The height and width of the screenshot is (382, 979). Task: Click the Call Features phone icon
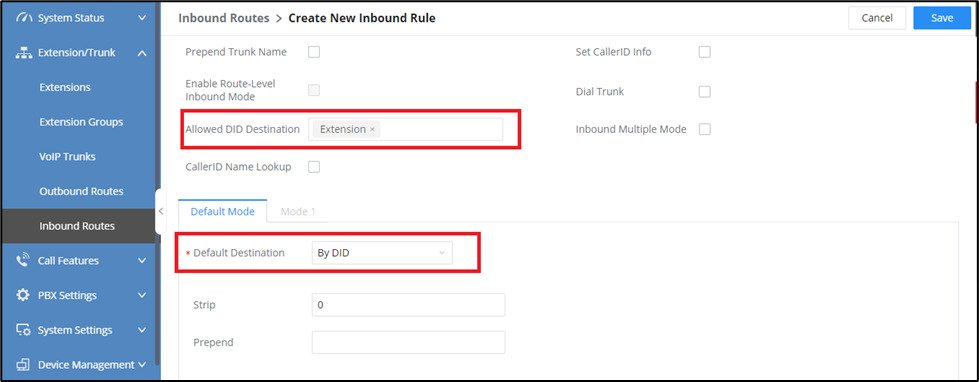23,260
